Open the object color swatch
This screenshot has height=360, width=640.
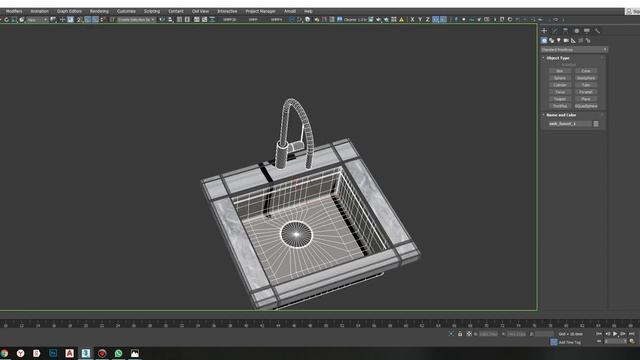596,124
